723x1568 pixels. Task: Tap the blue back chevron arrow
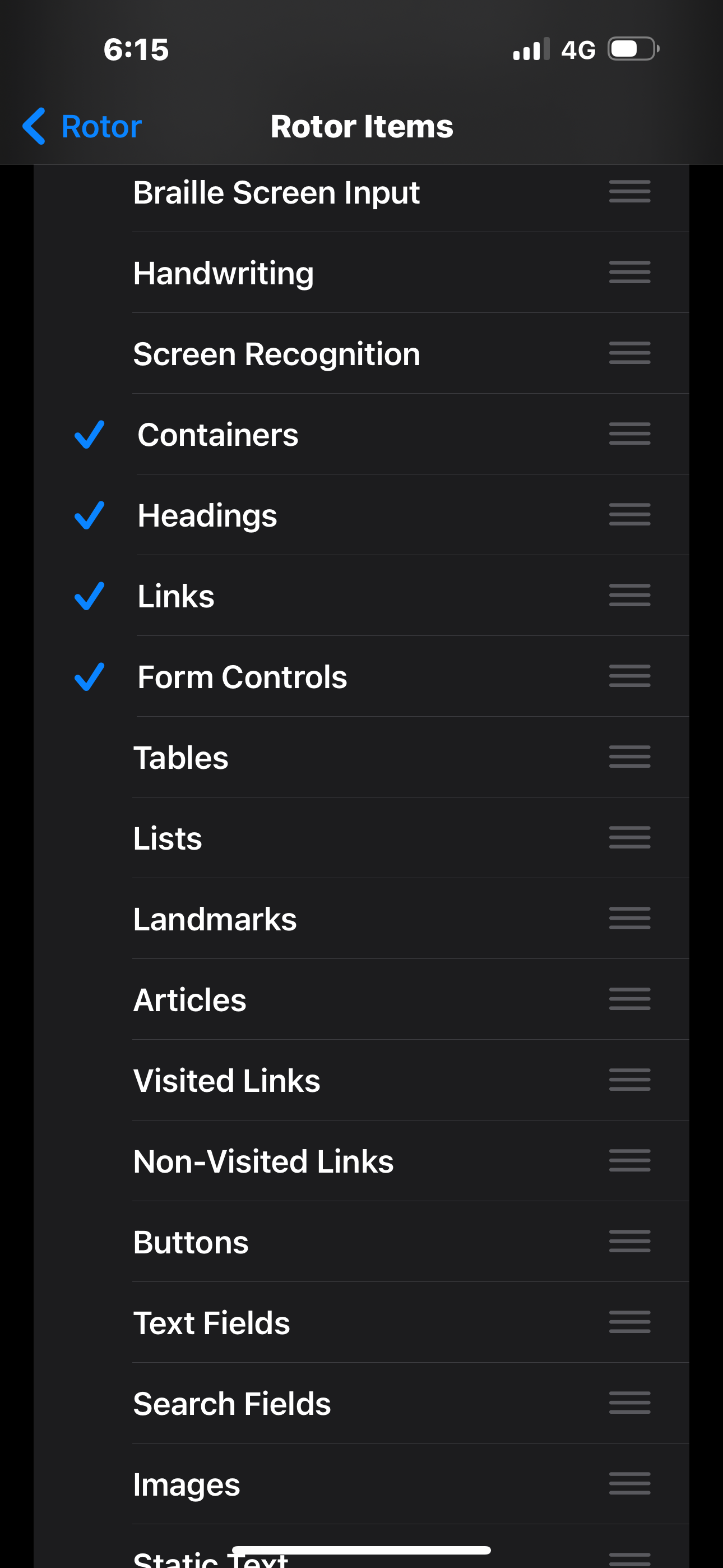click(34, 126)
